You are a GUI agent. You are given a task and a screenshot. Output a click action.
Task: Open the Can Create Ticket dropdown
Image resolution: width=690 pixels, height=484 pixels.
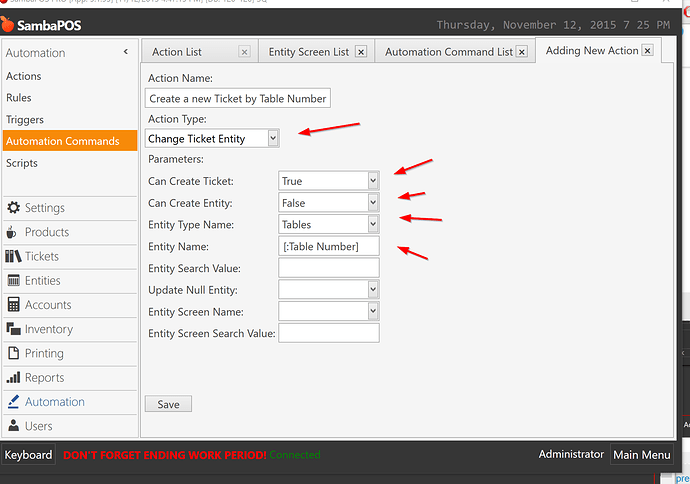coord(373,181)
